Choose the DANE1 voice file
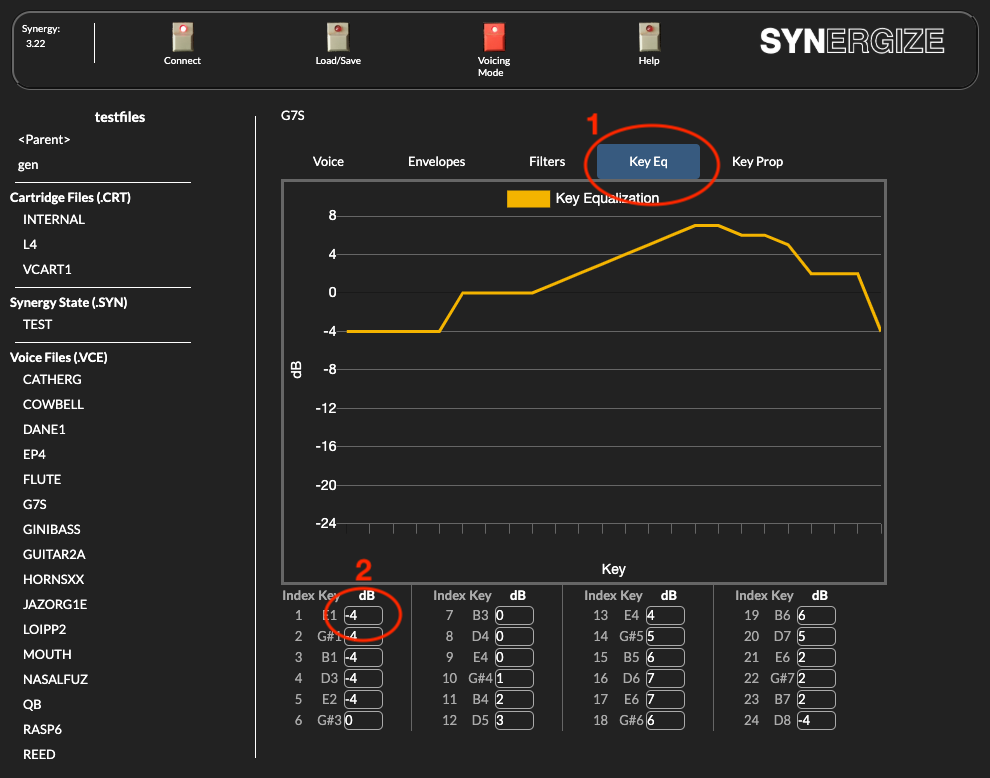The image size is (990, 778). coord(44,429)
